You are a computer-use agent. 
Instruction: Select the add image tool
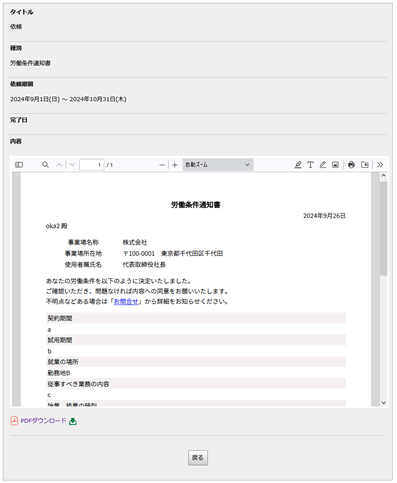click(335, 165)
